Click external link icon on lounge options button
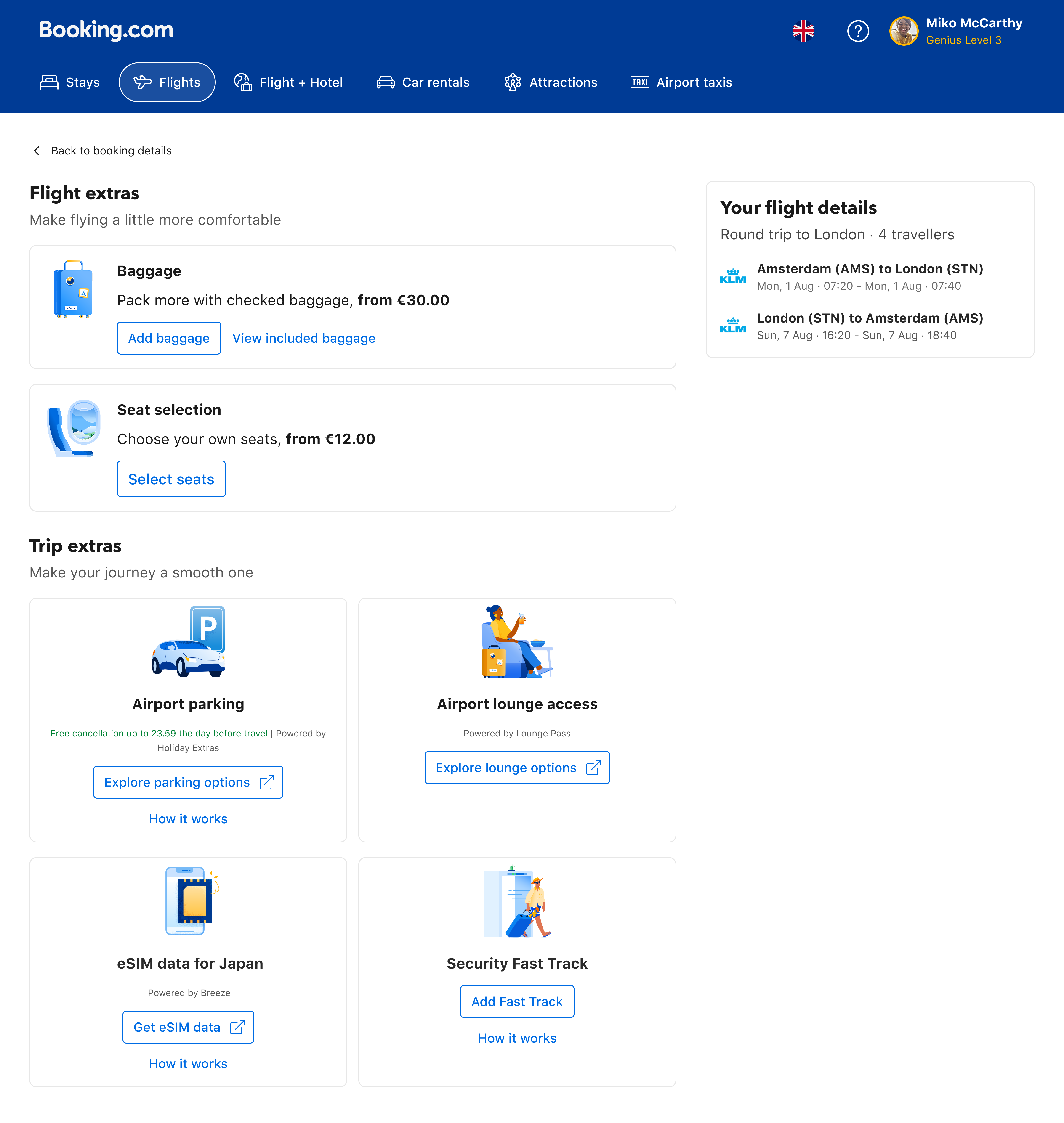The image size is (1064, 1123). (593, 768)
